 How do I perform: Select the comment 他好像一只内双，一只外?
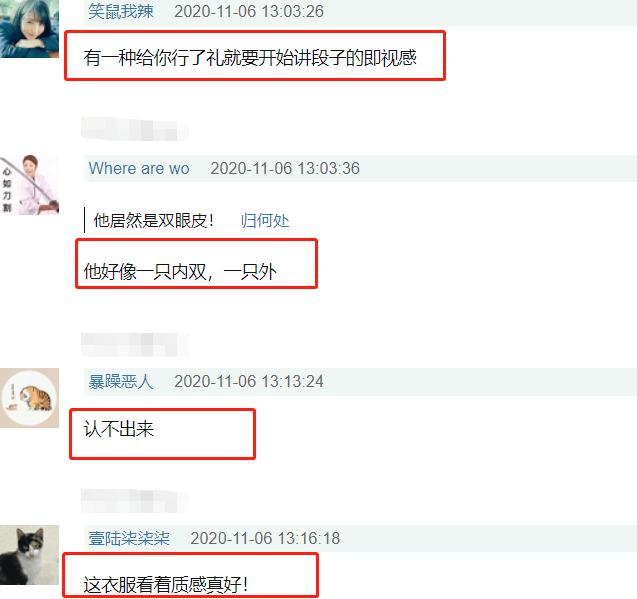(180, 271)
